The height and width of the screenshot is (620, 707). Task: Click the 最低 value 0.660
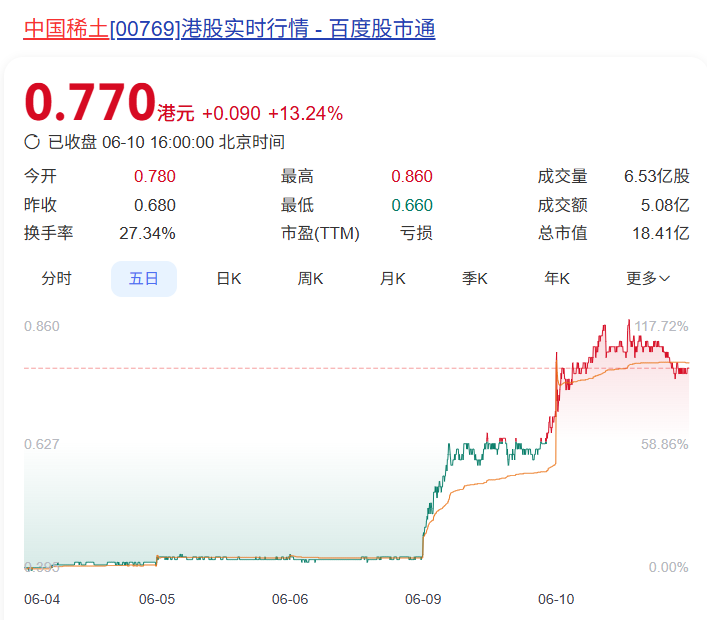[x=411, y=205]
